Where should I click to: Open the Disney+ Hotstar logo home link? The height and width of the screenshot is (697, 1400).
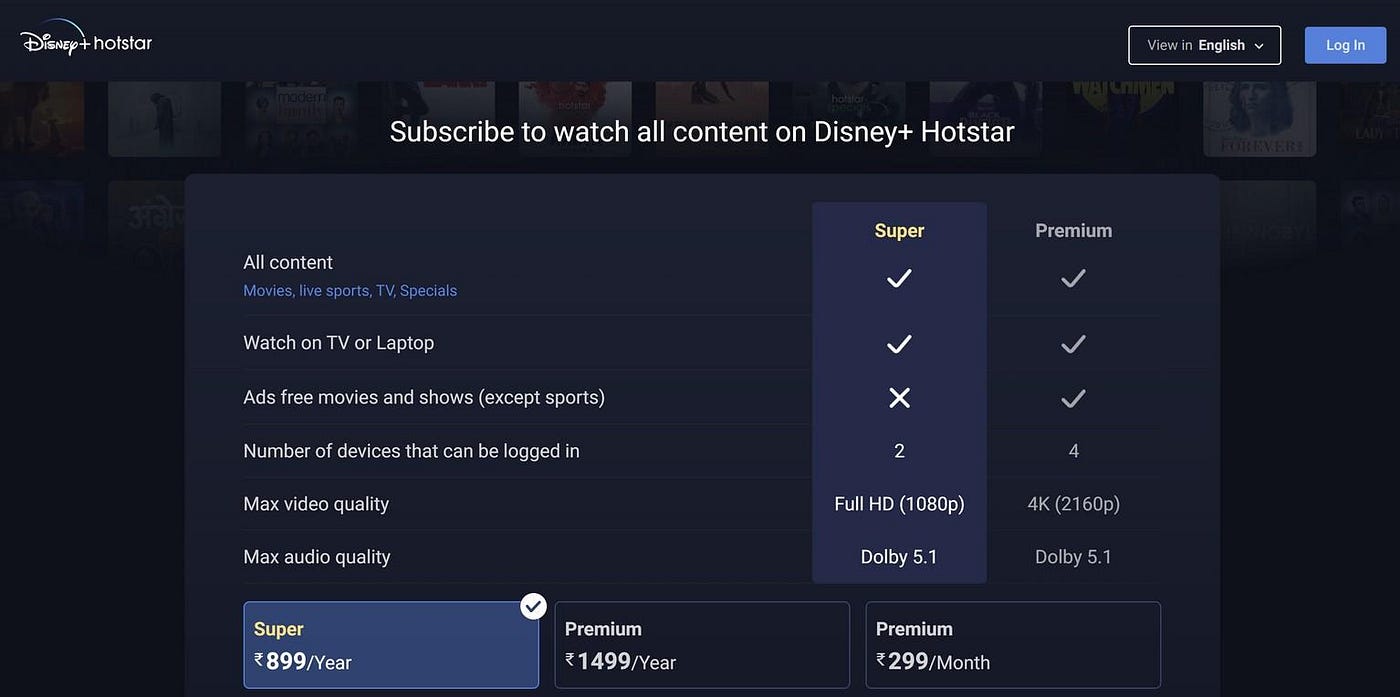pyautogui.click(x=86, y=40)
